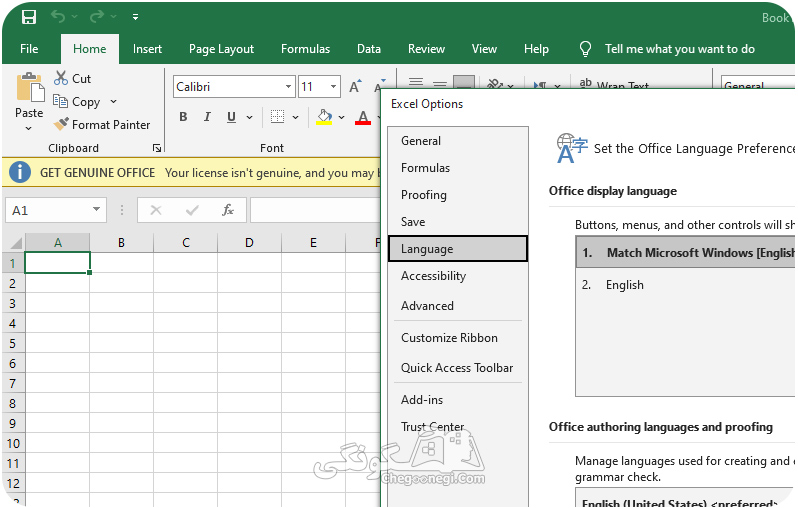
Task: Open the View ribbon tab
Action: click(x=484, y=49)
